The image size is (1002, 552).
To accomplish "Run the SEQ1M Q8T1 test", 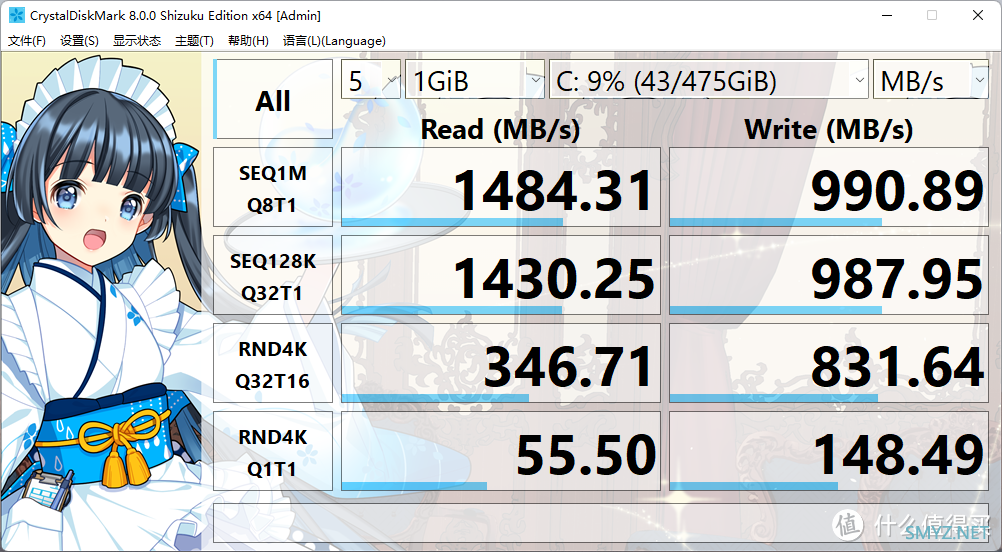I will (273, 187).
